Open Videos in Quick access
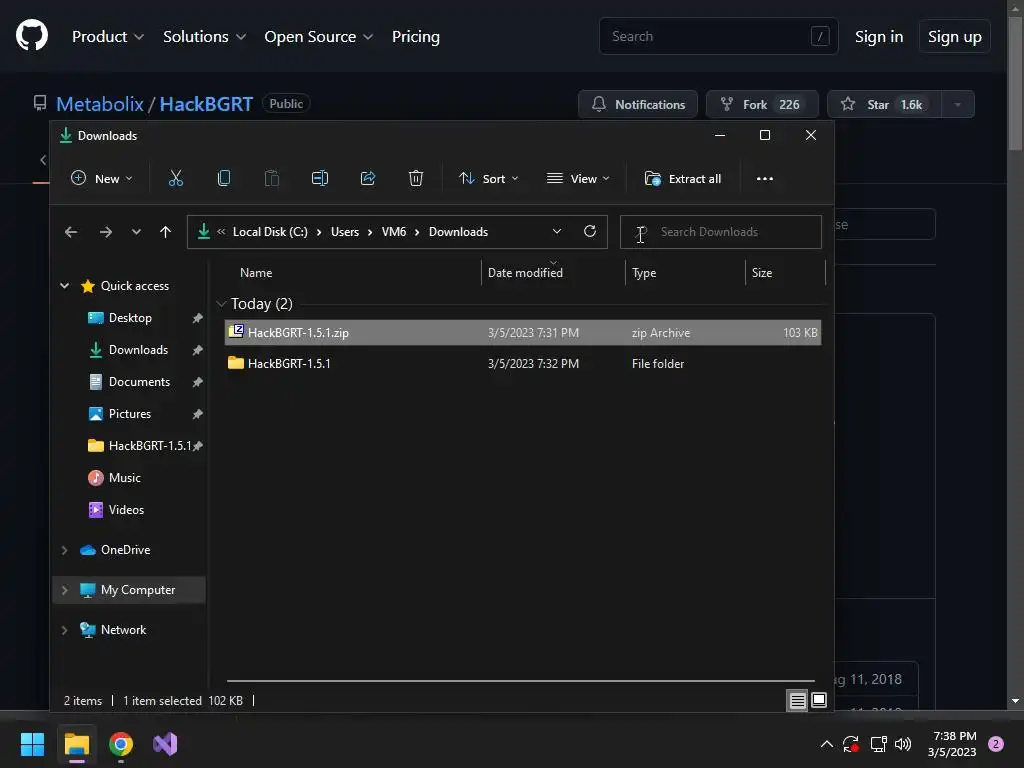1024x768 pixels. tap(126, 509)
